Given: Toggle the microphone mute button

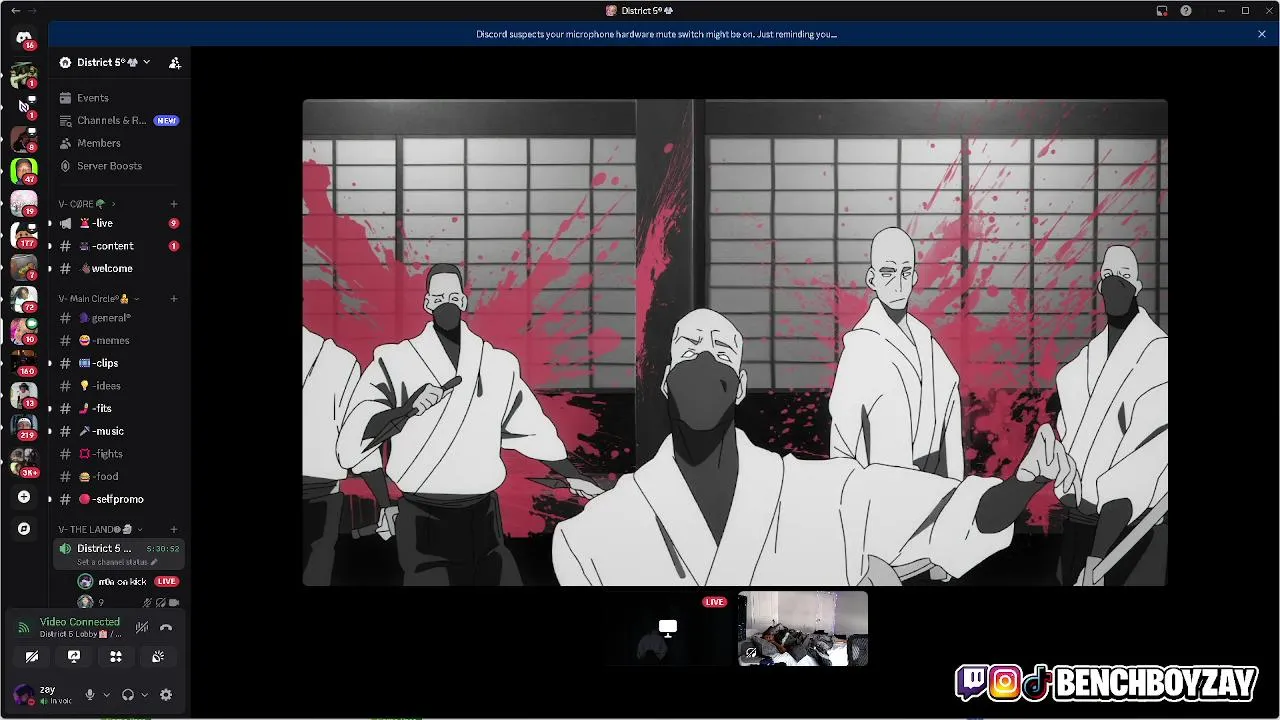Looking at the screenshot, I should pyautogui.click(x=90, y=695).
